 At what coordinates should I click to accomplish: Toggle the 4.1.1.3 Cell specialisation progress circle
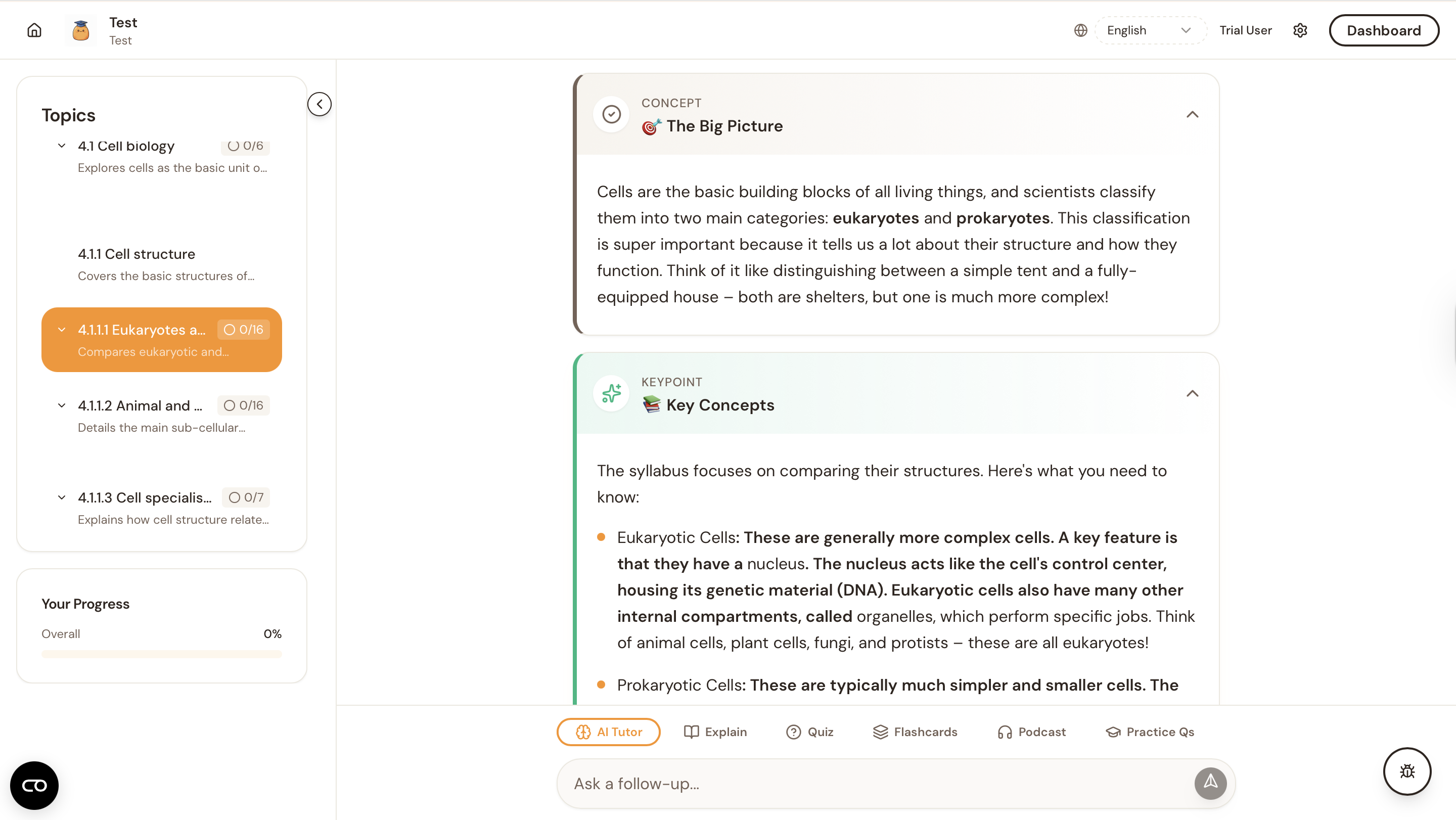(234, 497)
